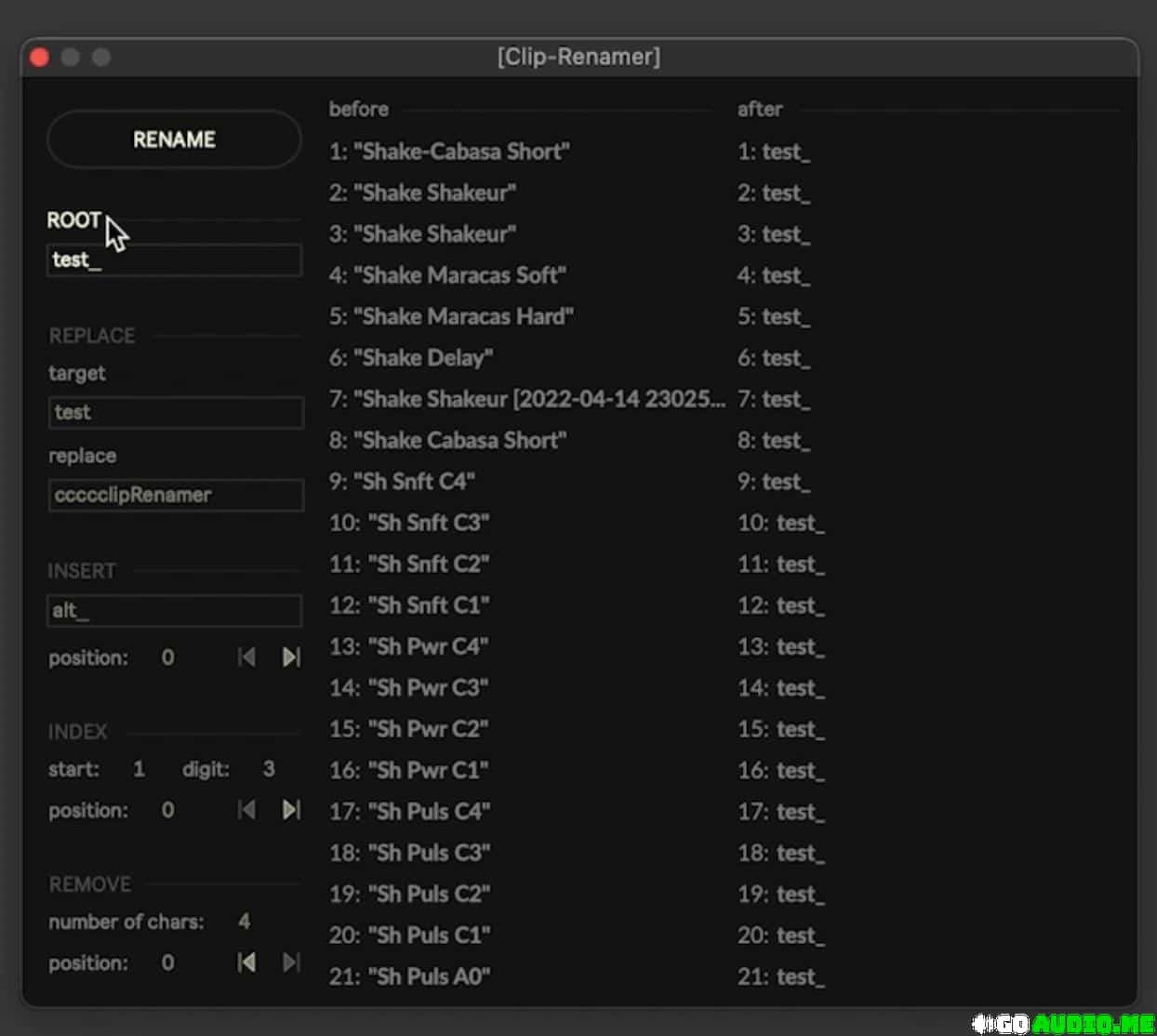
Task: Click the INSERT position number value
Action: pos(167,657)
